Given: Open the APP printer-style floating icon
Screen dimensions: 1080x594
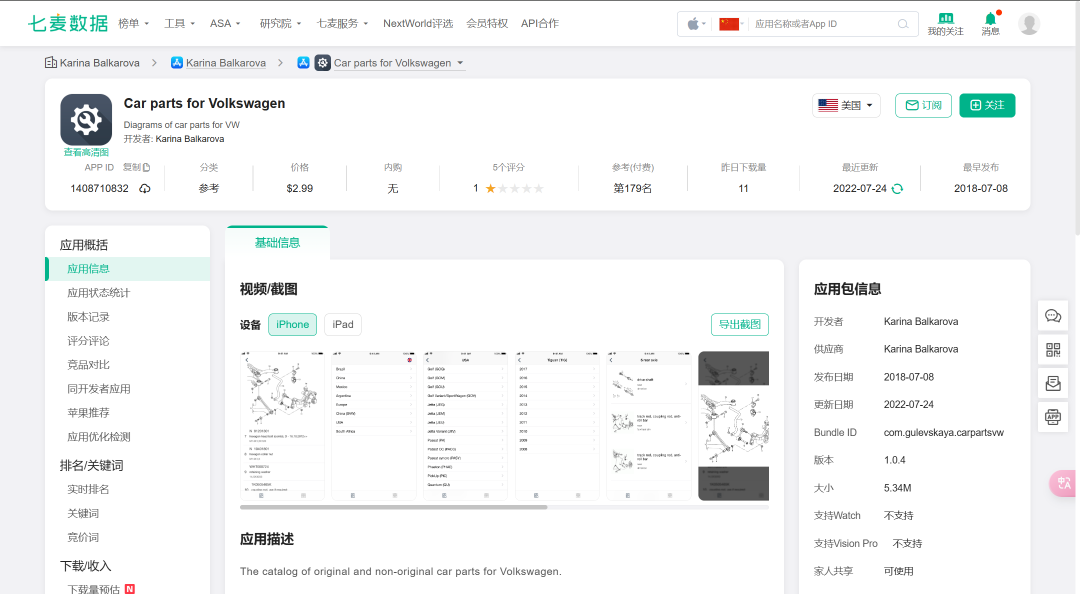Looking at the screenshot, I should 1053,416.
